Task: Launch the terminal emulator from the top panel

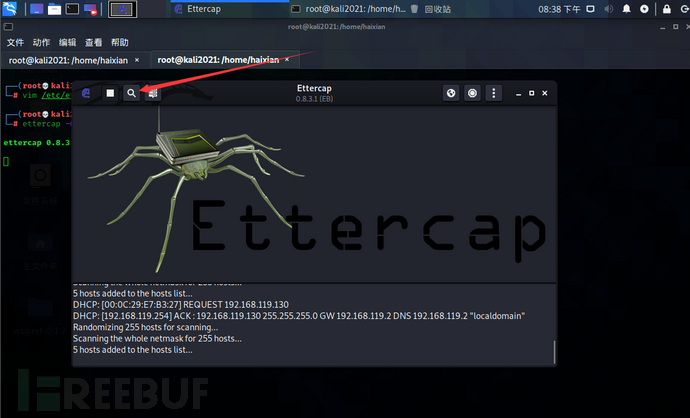Action: (x=72, y=9)
